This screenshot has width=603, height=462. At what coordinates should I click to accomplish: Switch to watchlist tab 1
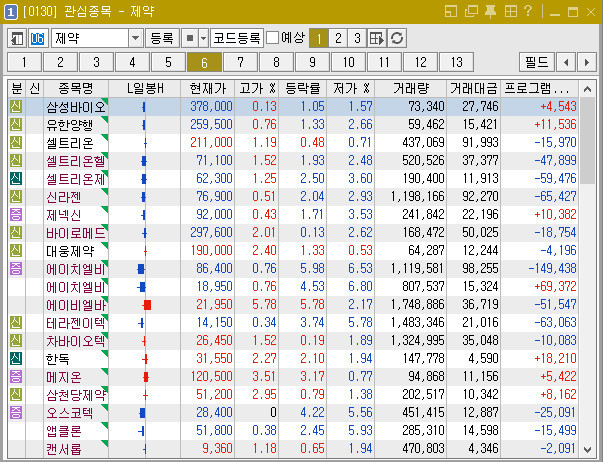(x=24, y=62)
